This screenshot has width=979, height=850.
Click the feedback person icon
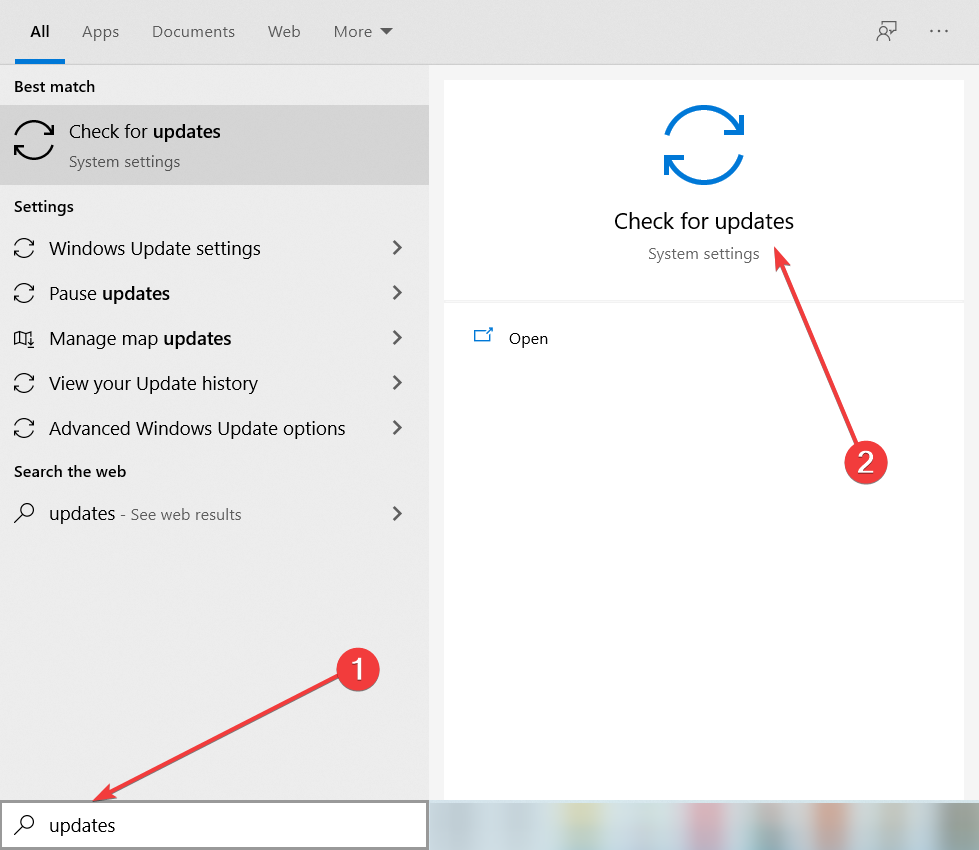coord(886,31)
